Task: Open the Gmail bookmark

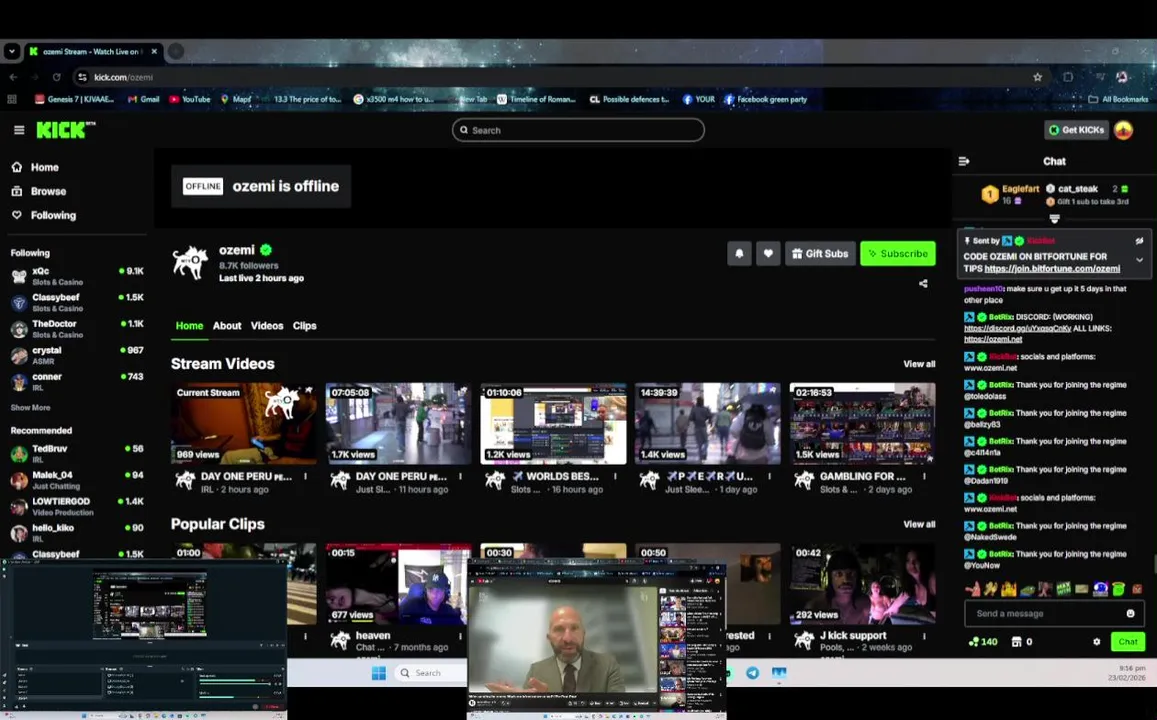Action: coord(144,99)
